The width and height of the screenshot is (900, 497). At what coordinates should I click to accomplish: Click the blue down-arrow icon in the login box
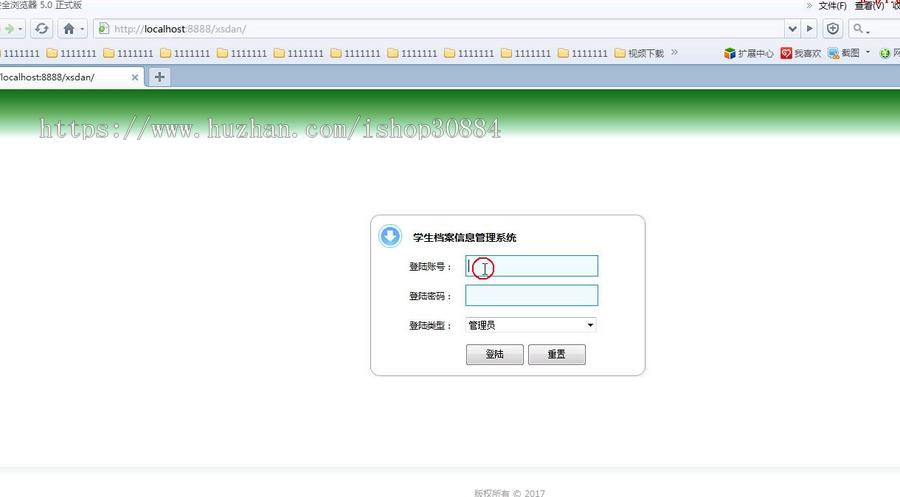pos(390,236)
